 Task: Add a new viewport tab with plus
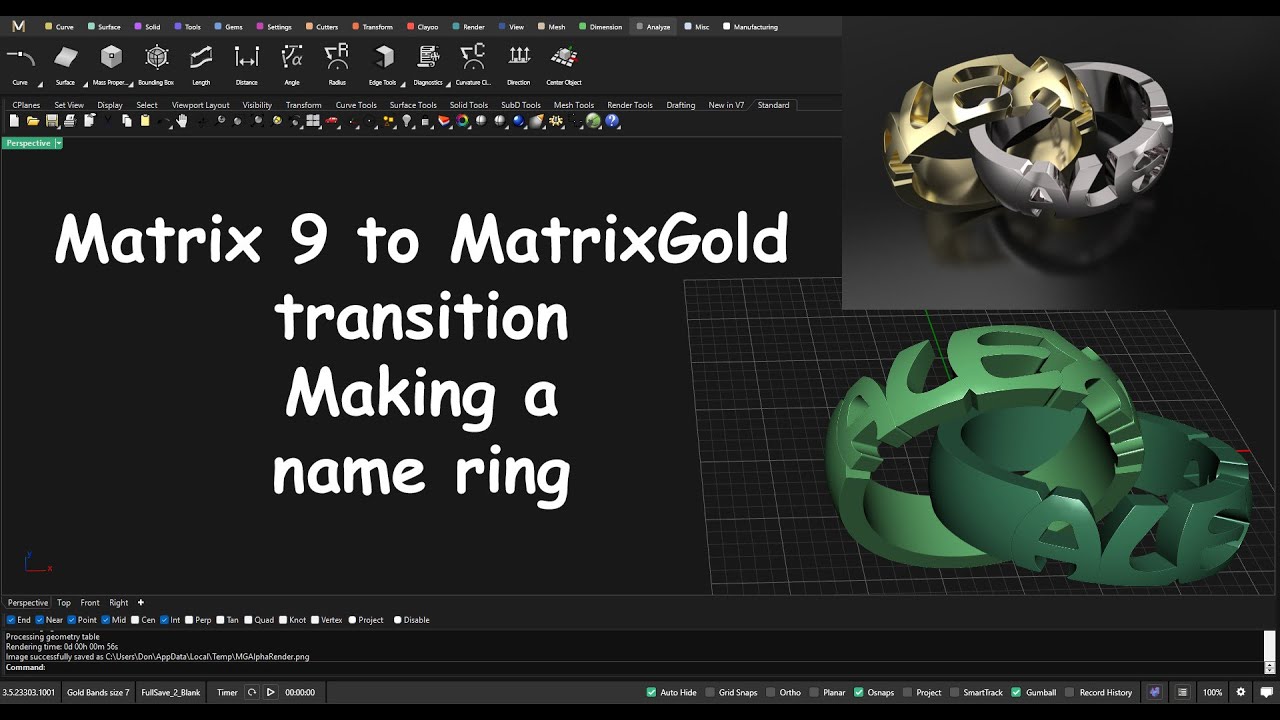[x=141, y=603]
